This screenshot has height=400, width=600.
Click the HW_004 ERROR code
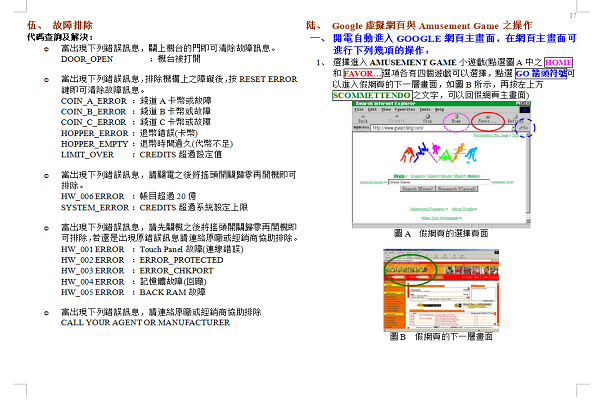tap(93, 282)
